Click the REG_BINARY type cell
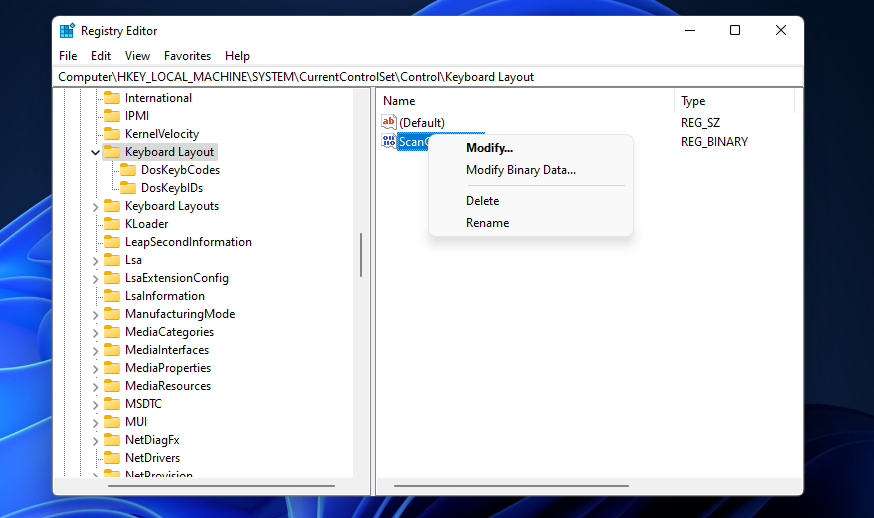Screen dimensions: 874x518 (714, 142)
